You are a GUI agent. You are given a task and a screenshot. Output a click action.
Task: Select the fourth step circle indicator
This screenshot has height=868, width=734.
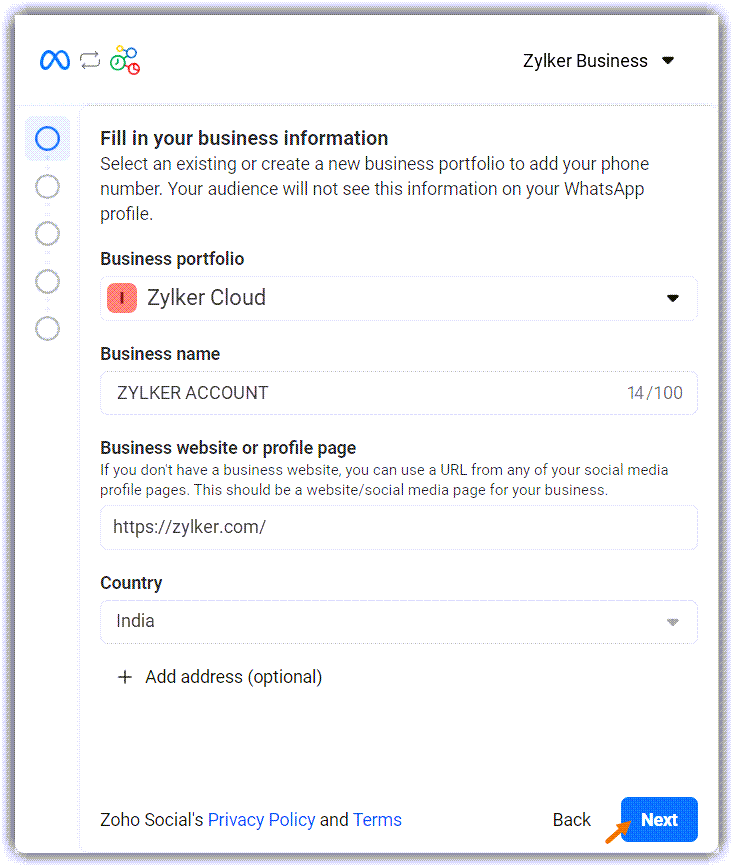(47, 281)
